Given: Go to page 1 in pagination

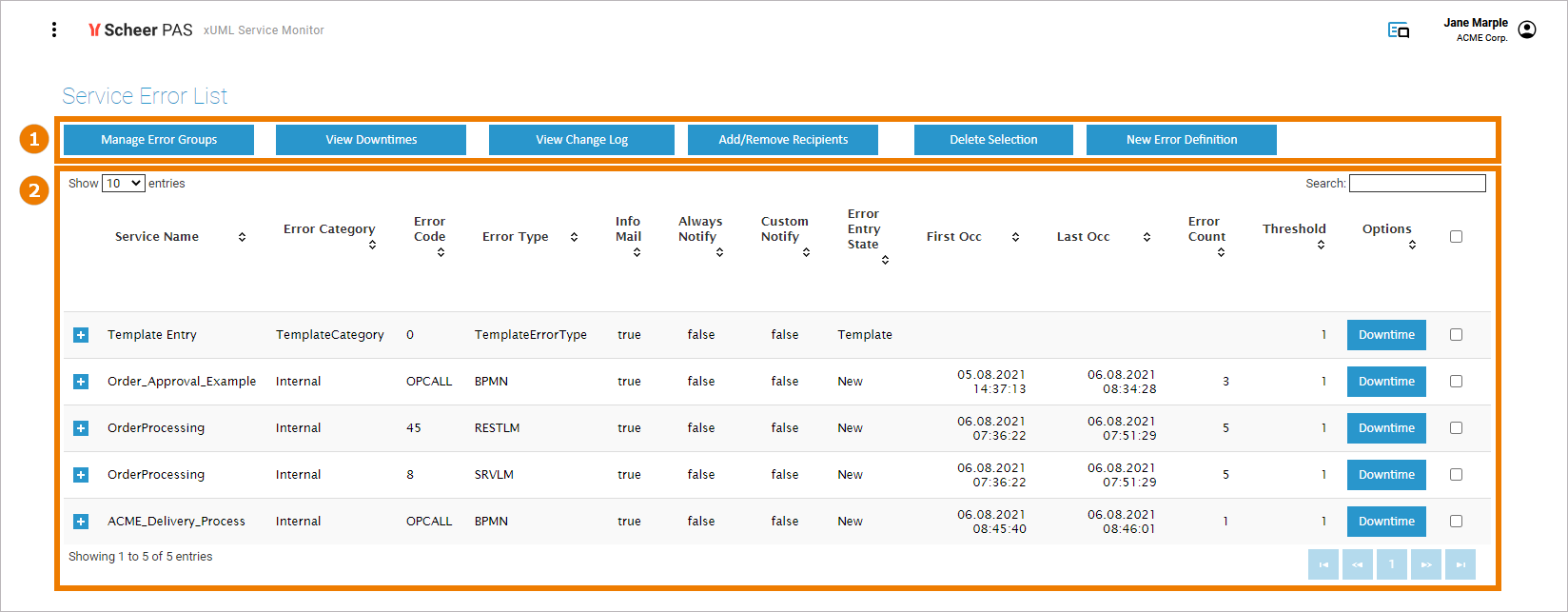Looking at the screenshot, I should click(1391, 564).
